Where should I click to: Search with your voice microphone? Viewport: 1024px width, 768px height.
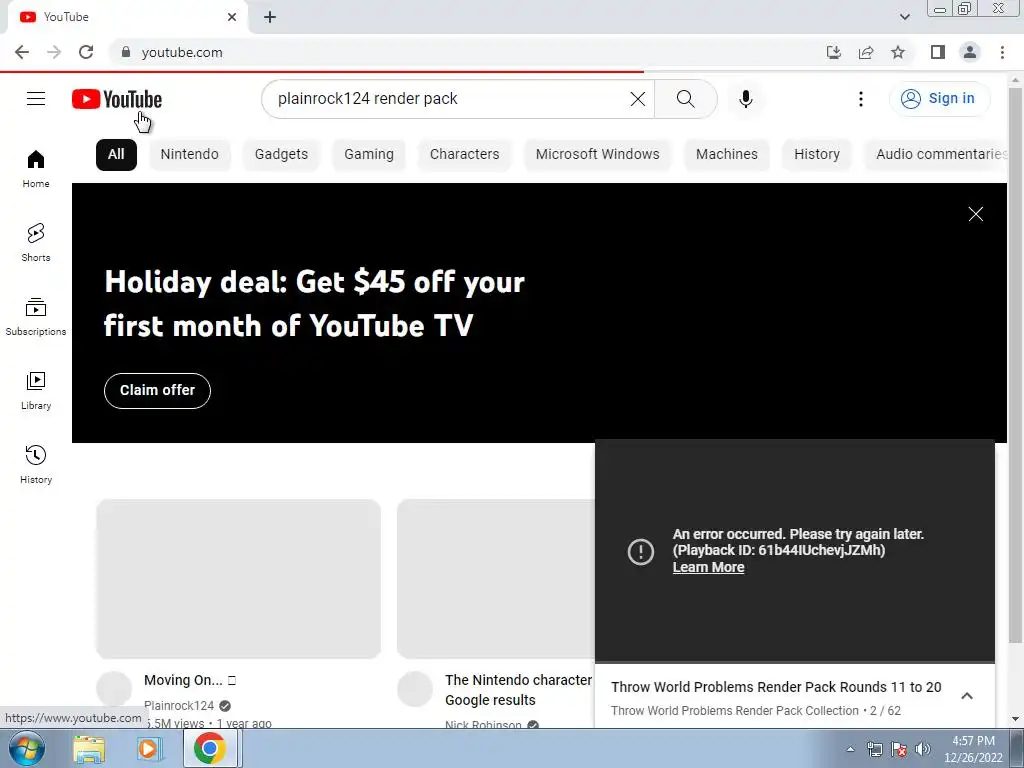[745, 99]
